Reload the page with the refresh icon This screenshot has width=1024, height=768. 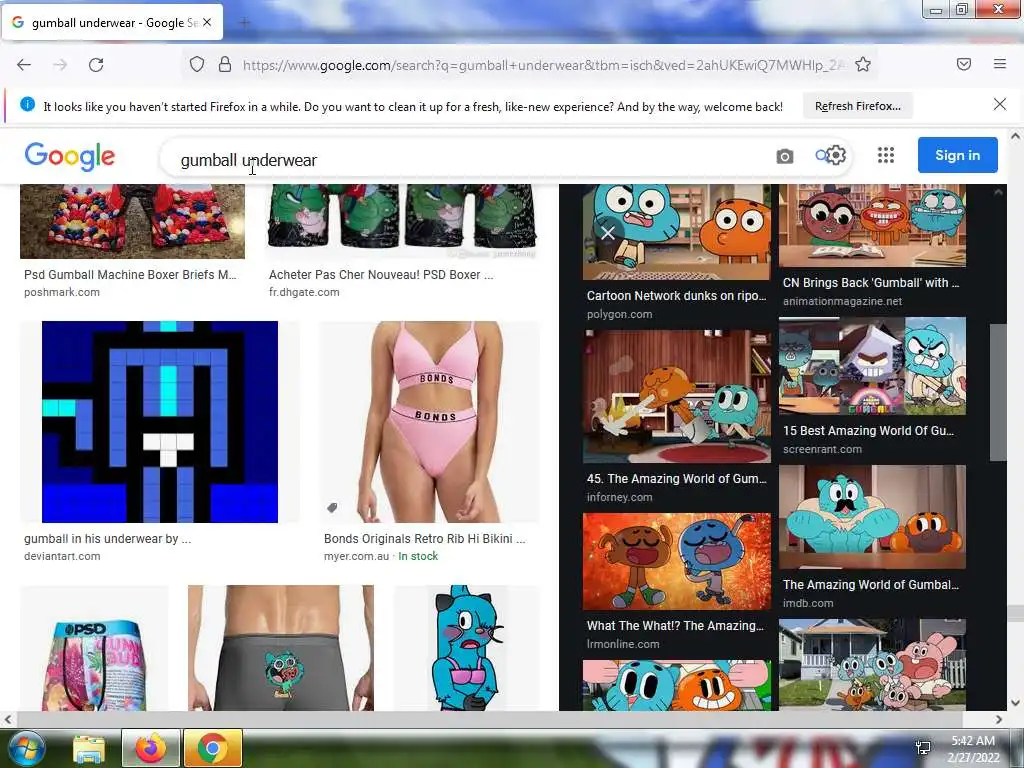[x=96, y=65]
